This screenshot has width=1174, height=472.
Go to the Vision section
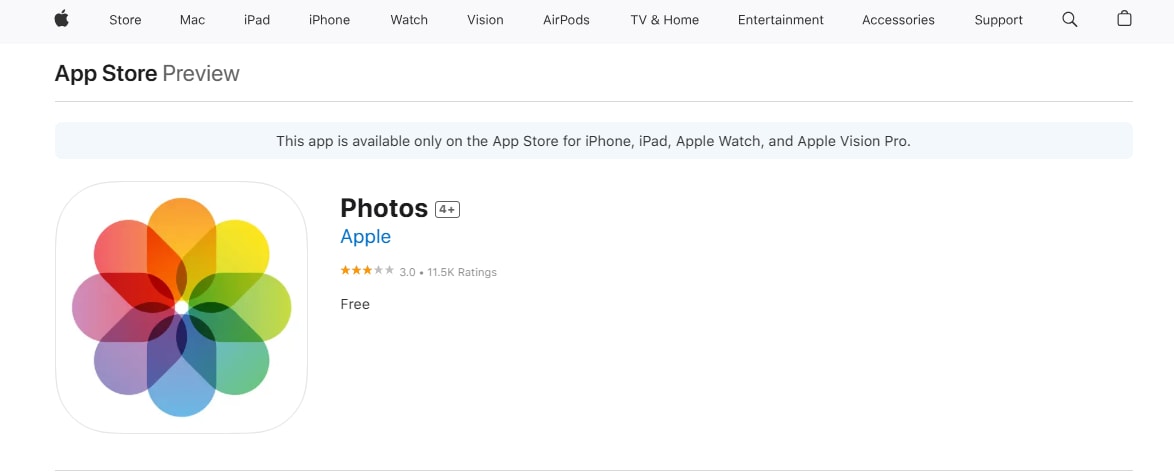[x=485, y=20]
